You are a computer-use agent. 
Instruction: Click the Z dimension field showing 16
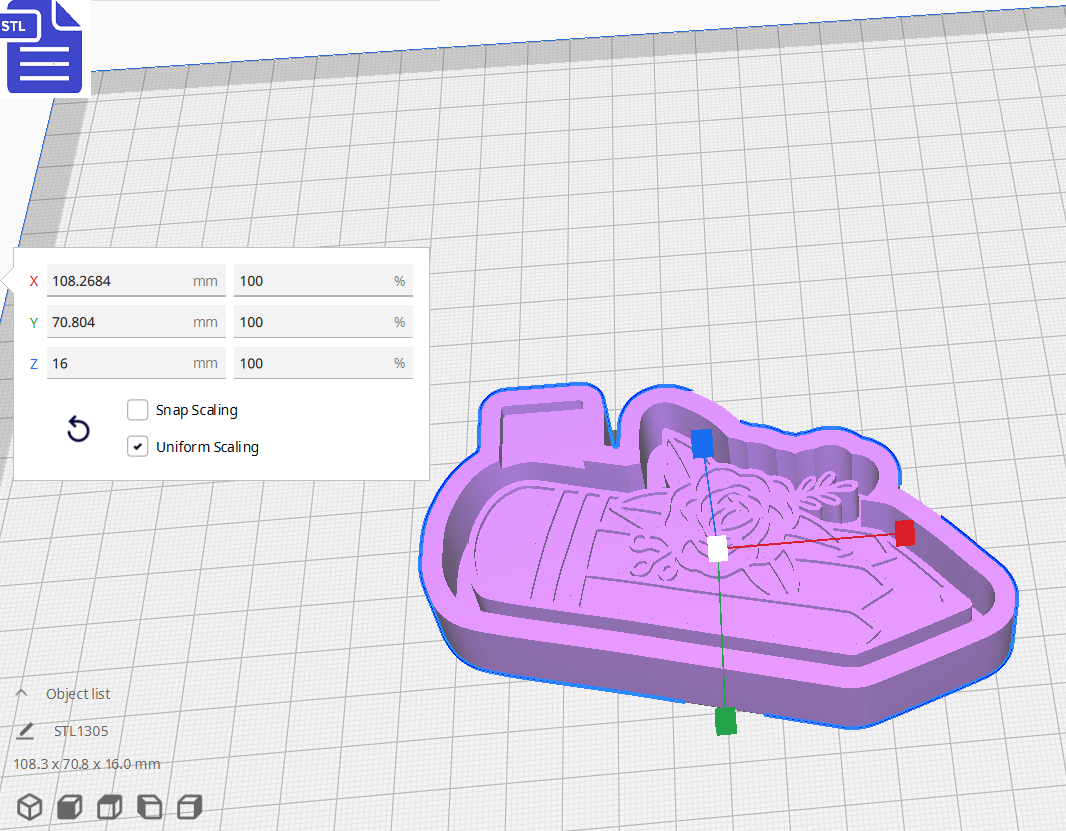click(x=136, y=362)
